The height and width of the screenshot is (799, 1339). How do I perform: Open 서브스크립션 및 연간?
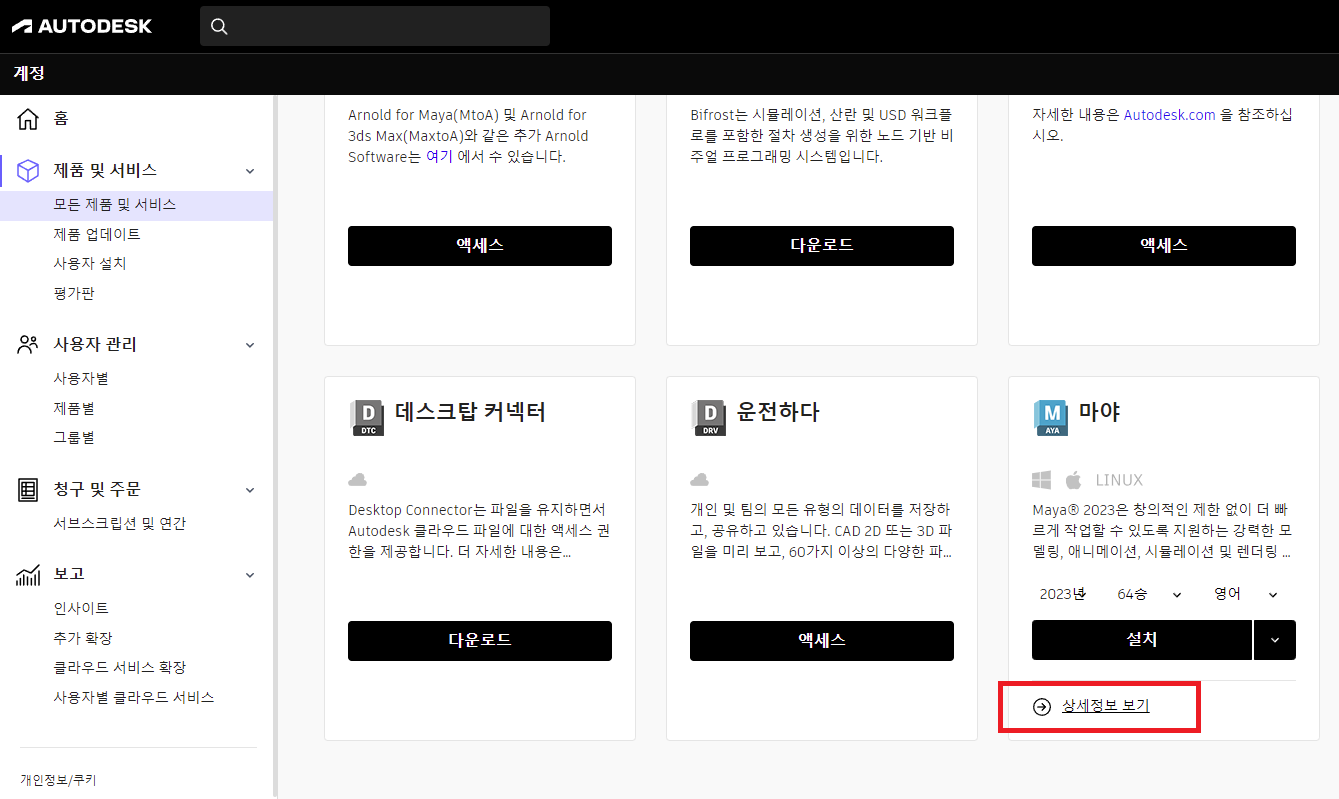120,524
